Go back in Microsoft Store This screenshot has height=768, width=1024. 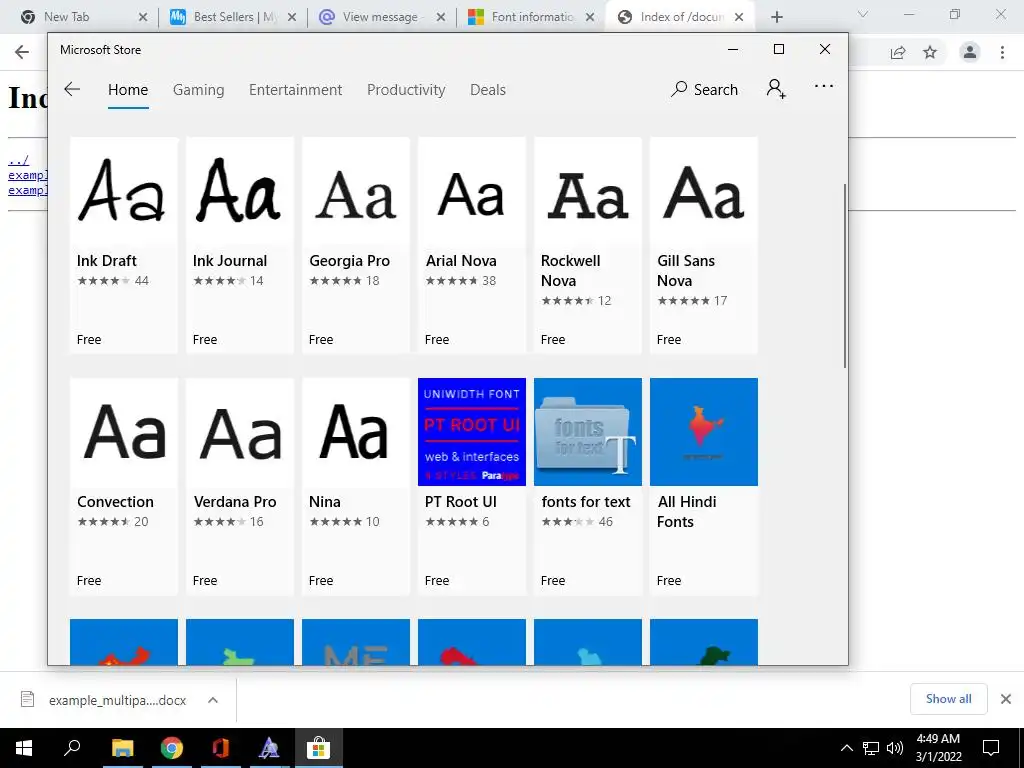(72, 89)
